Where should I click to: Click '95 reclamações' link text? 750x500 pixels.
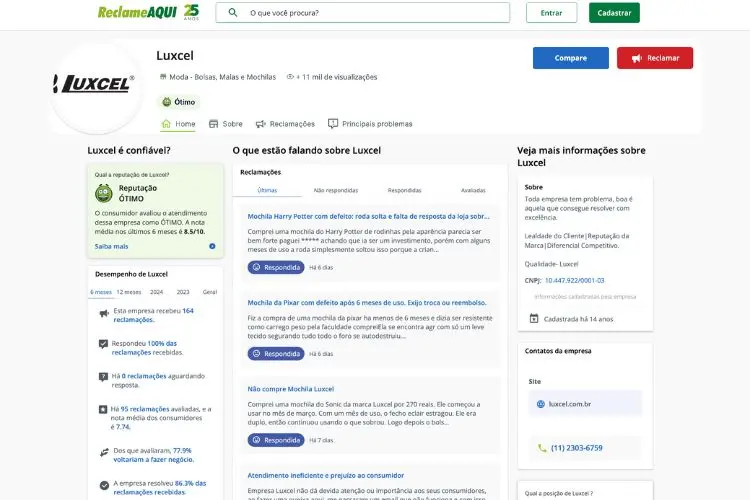click(x=145, y=409)
